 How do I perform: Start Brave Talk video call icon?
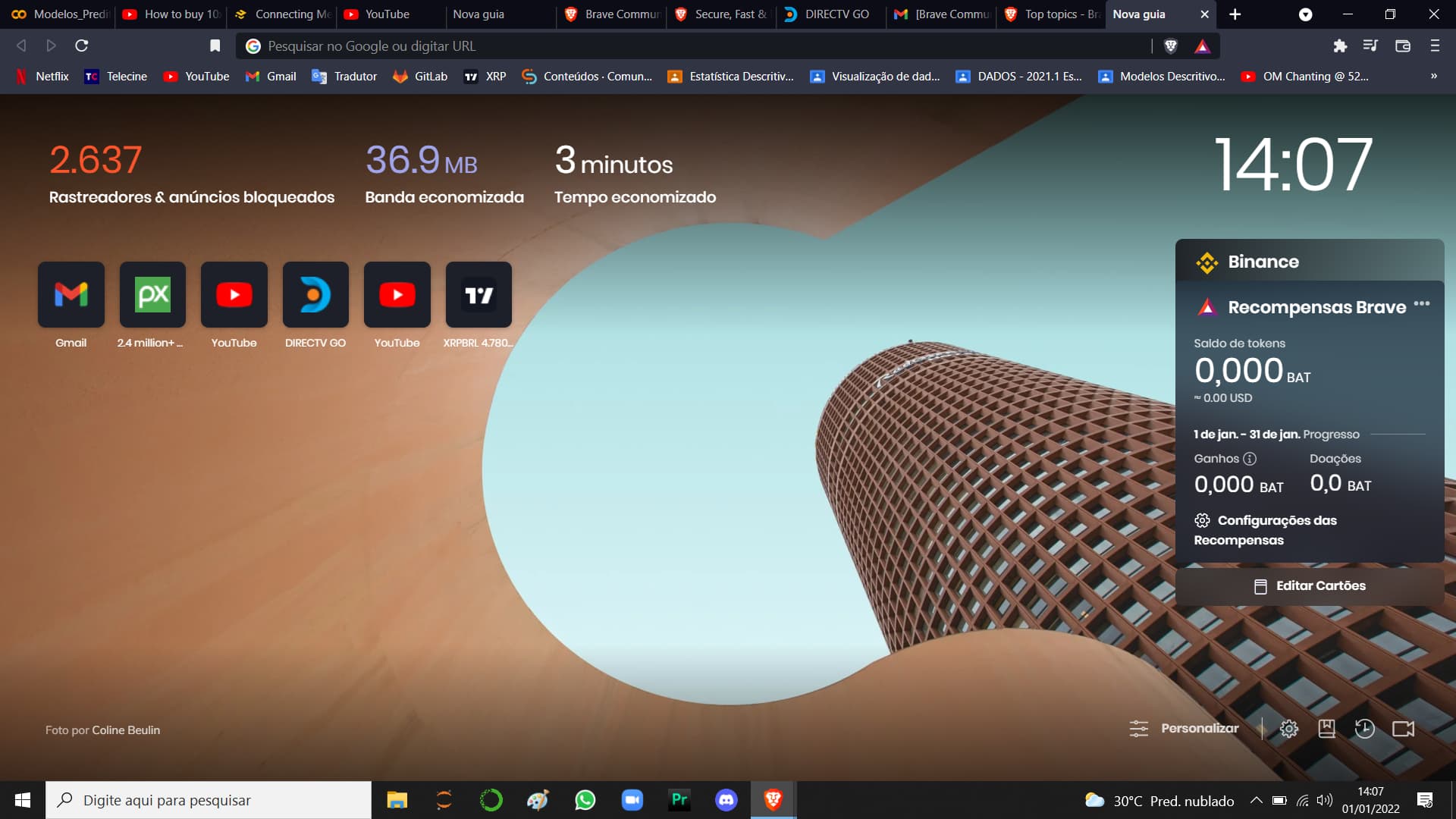coord(1403,729)
